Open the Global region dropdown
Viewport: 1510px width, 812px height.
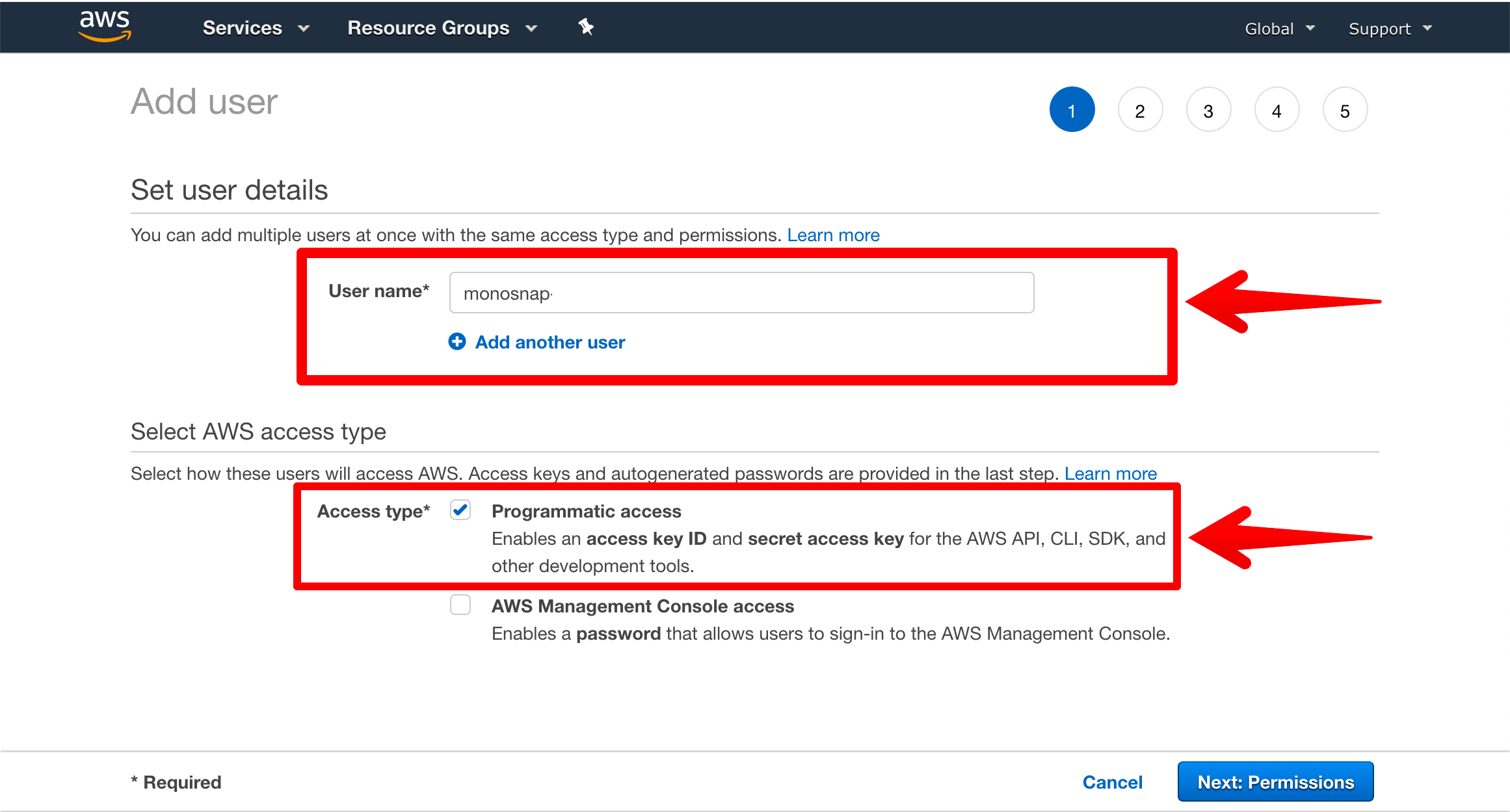(1279, 29)
